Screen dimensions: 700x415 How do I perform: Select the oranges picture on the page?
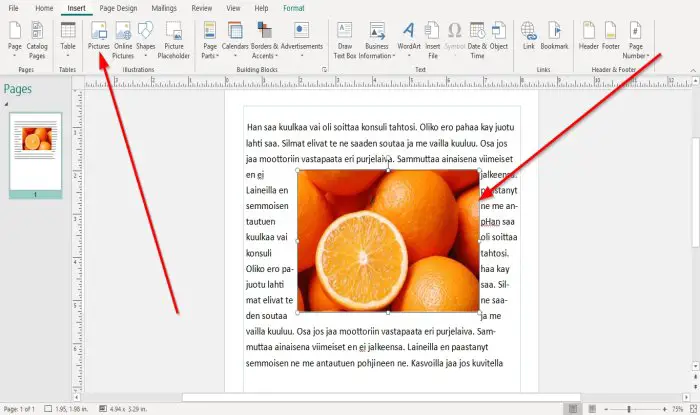click(x=388, y=241)
